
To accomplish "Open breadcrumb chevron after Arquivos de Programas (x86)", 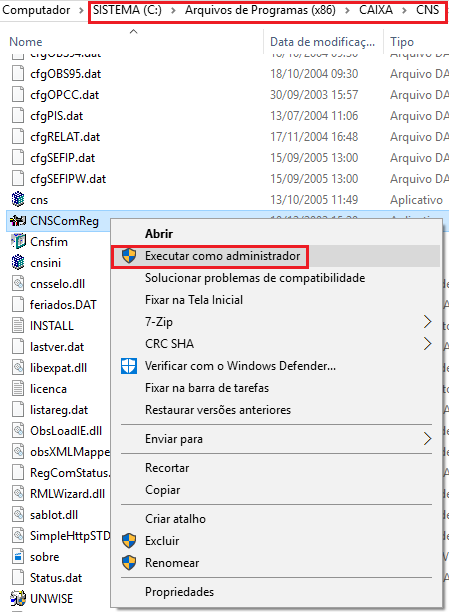I will [x=347, y=10].
